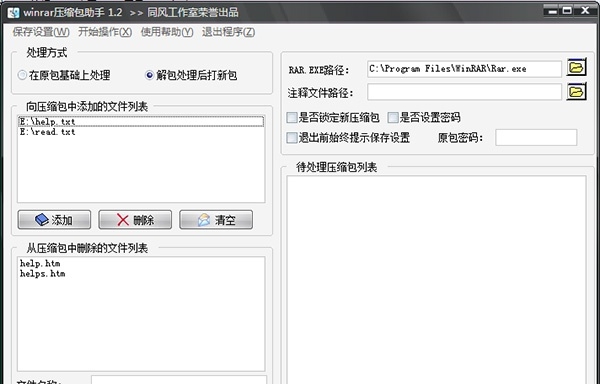This screenshot has height=384, width=600.
Task: Select the E:\read.txt list entry
Action: coord(141,132)
